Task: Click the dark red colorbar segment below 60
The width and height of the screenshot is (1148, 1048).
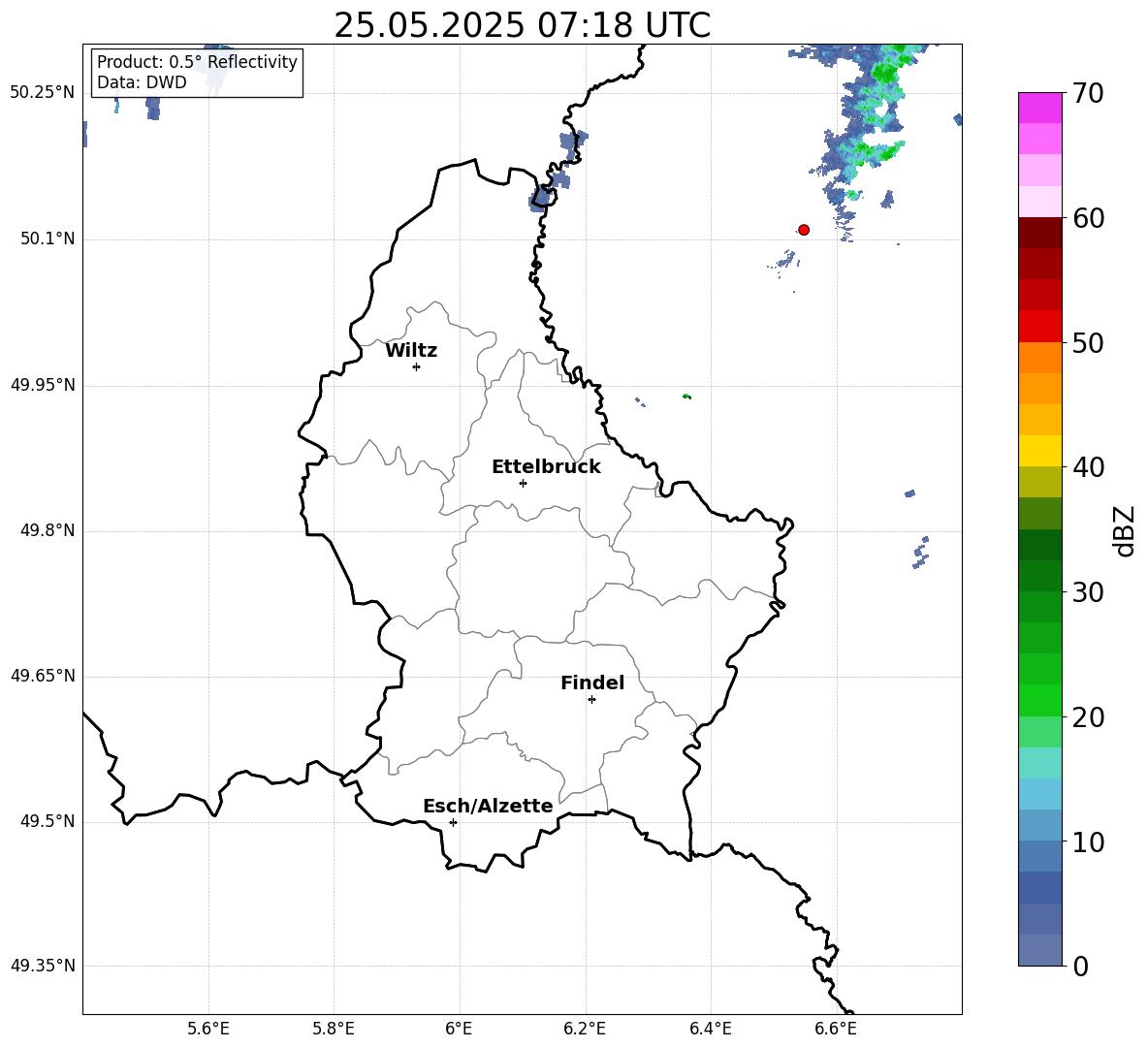Action: click(x=1039, y=233)
